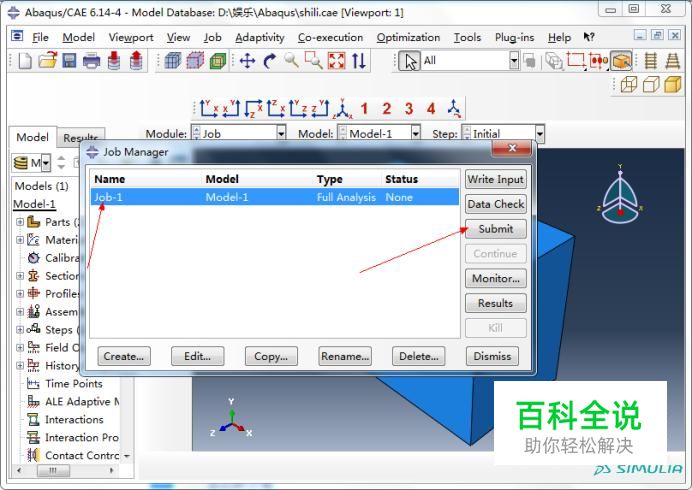Click the context help question arrow icon
The height and width of the screenshot is (490, 692).
(589, 37)
